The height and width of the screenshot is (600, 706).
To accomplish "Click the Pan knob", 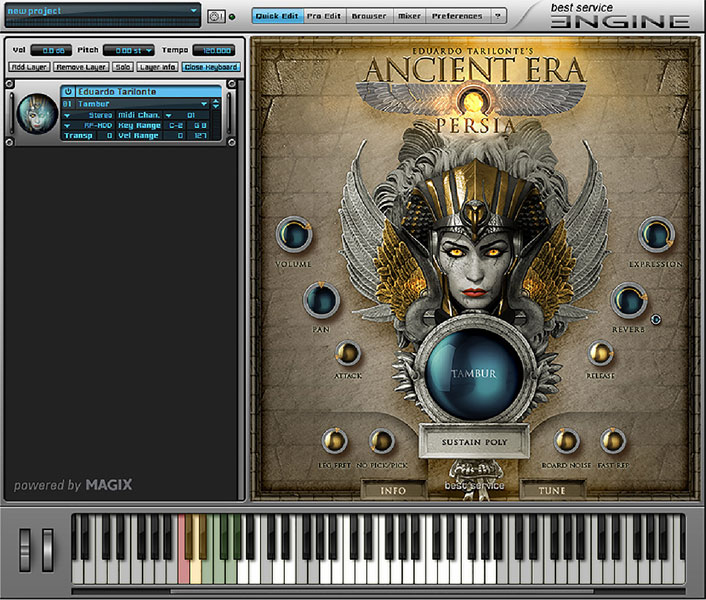I will (x=321, y=299).
